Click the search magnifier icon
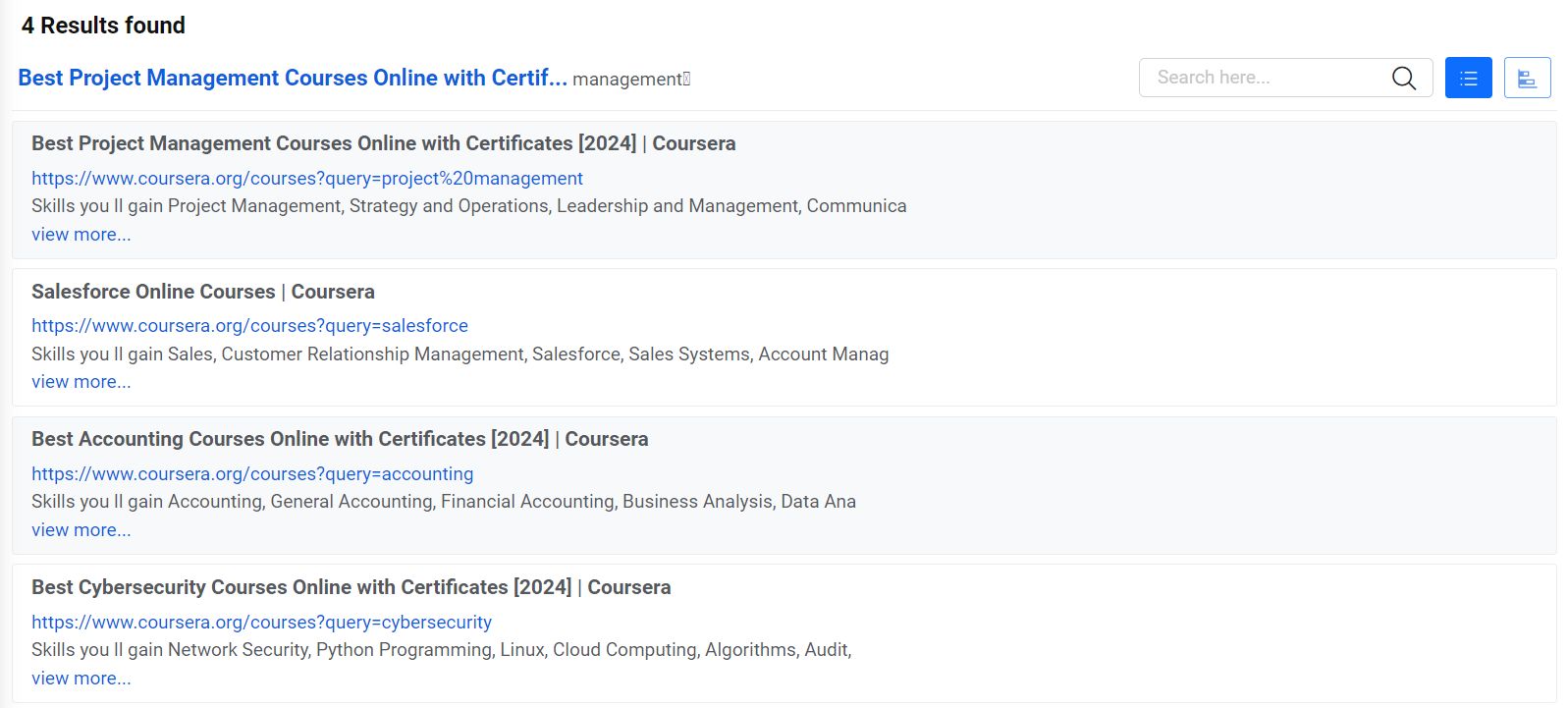 (x=1404, y=79)
